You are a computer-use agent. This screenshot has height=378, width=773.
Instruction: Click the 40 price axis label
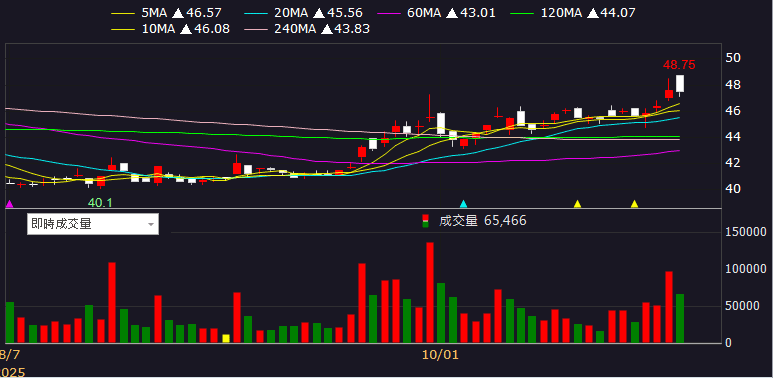[734, 189]
